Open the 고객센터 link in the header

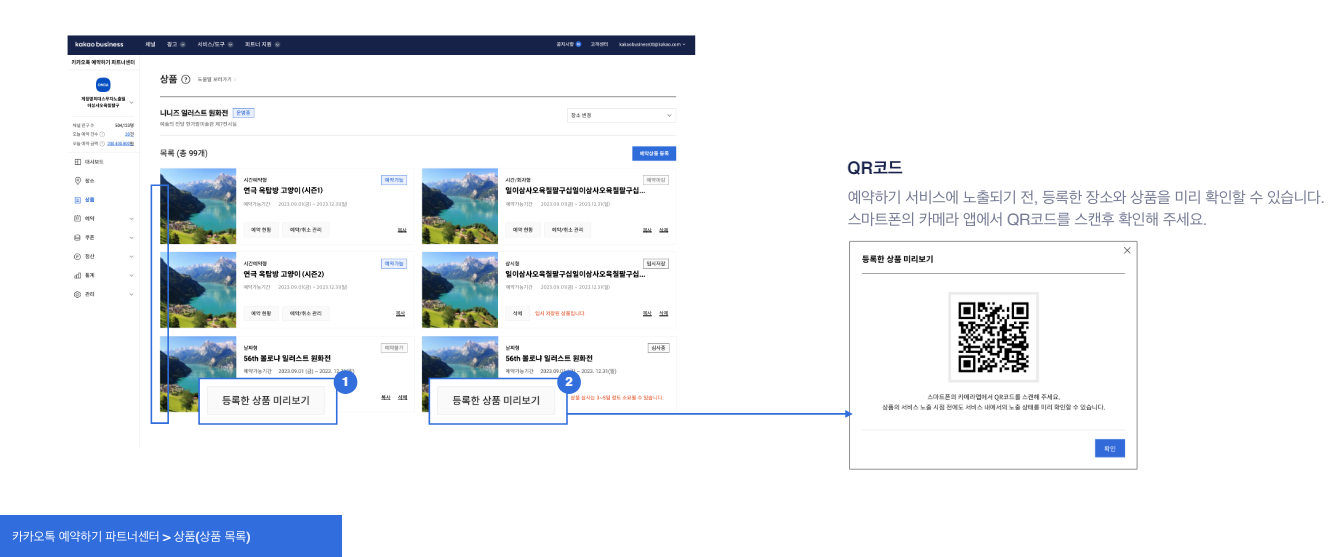coord(600,44)
